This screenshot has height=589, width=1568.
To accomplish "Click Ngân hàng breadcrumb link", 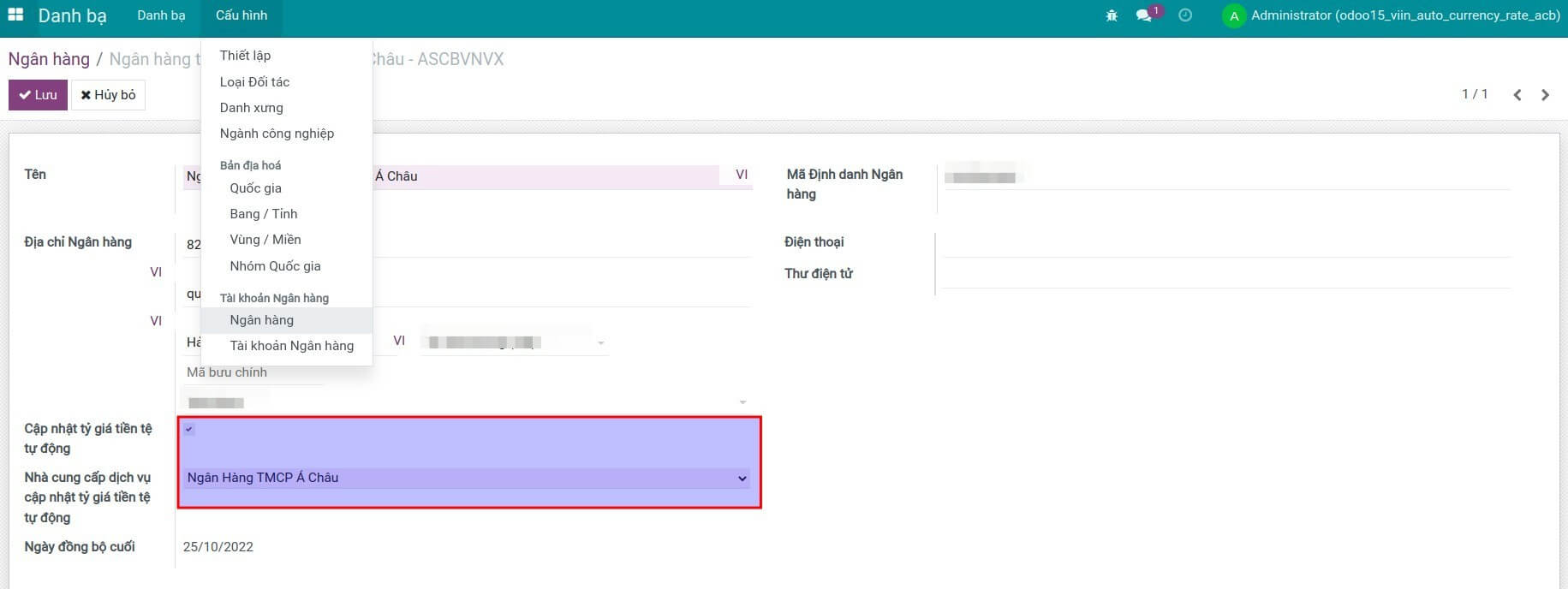I will pyautogui.click(x=49, y=59).
